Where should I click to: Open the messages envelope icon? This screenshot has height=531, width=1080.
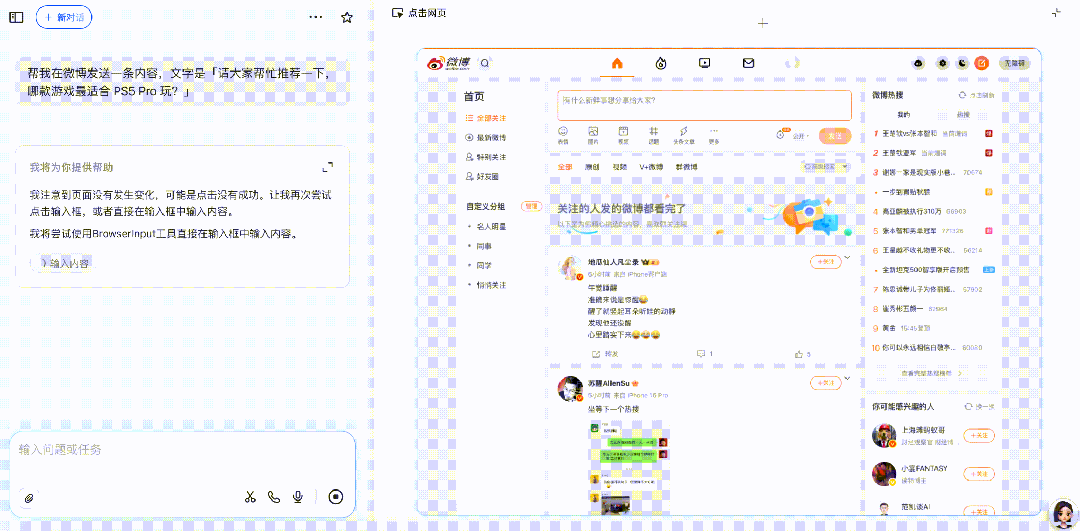[x=748, y=63]
